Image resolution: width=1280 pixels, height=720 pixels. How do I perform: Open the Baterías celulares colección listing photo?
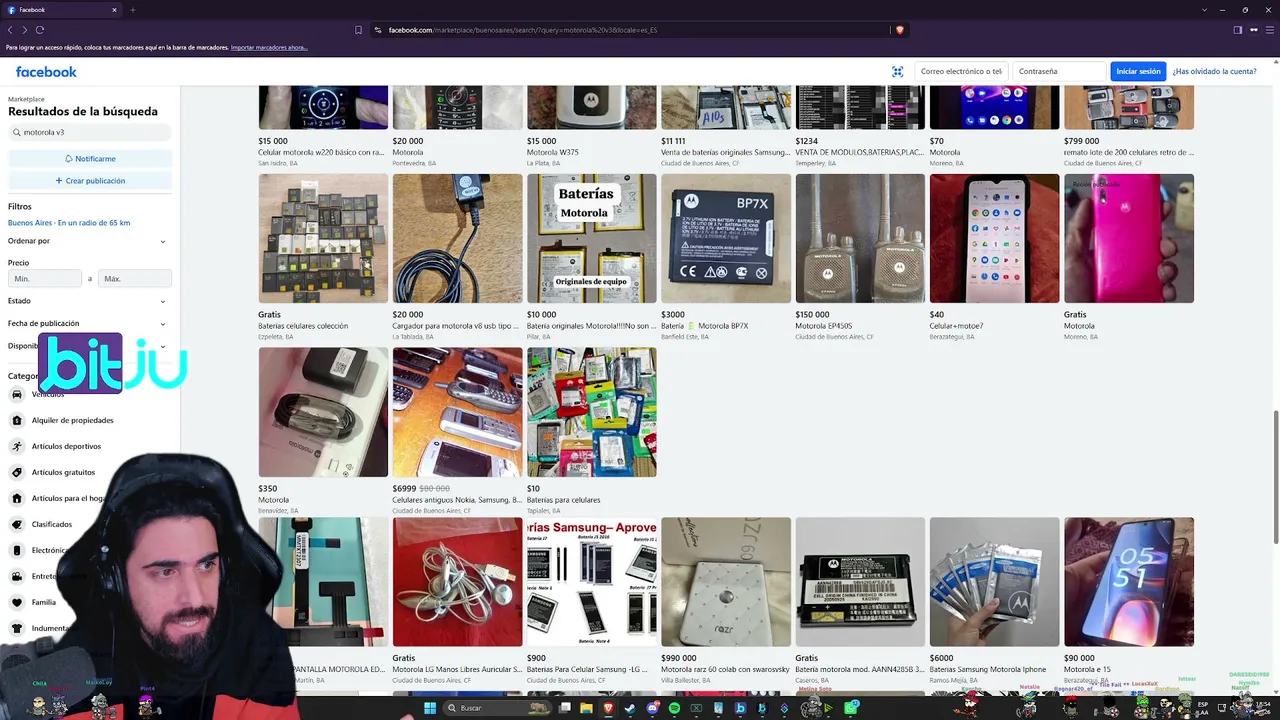pos(323,238)
